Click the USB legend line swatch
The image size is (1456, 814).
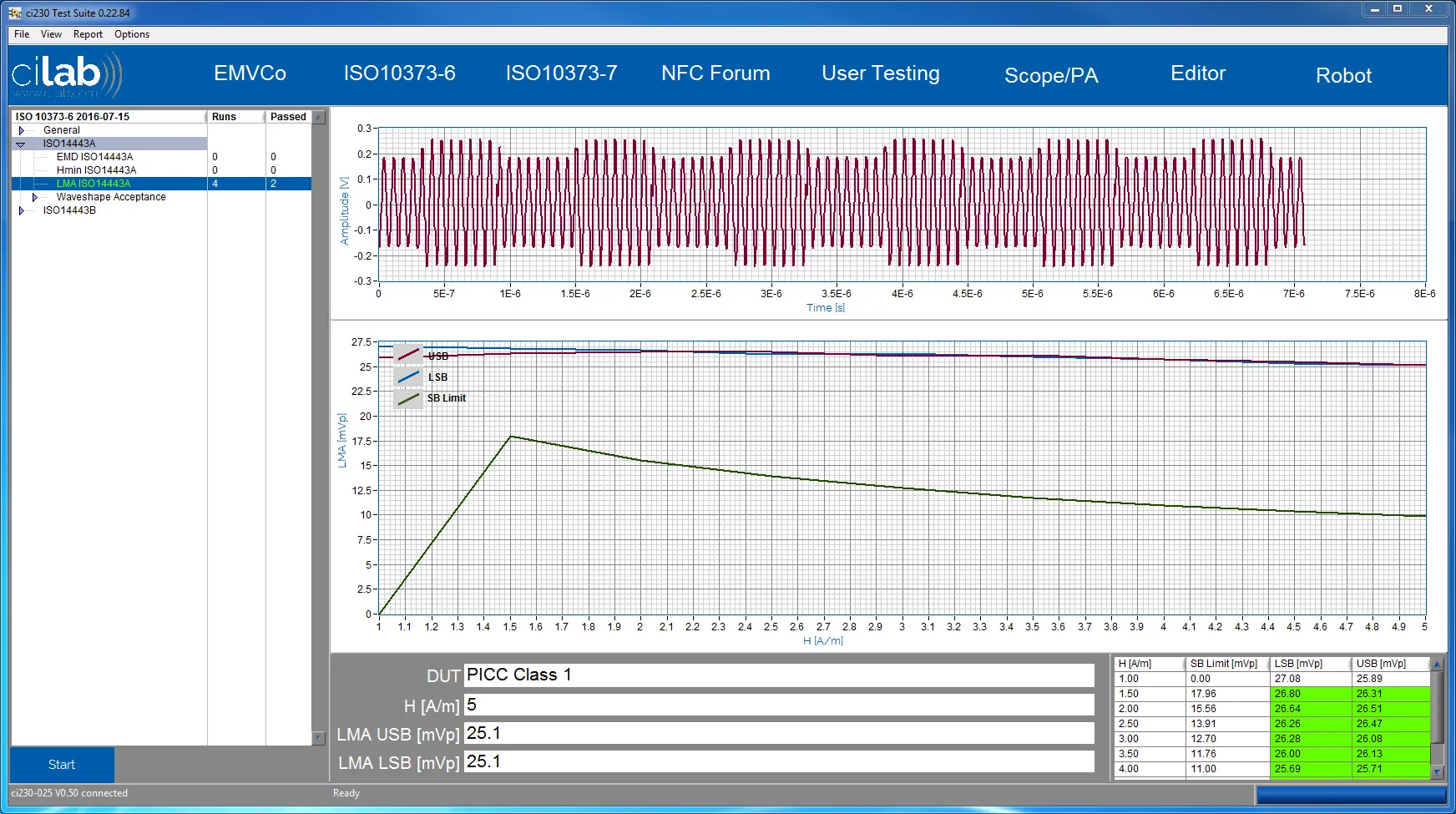[408, 356]
